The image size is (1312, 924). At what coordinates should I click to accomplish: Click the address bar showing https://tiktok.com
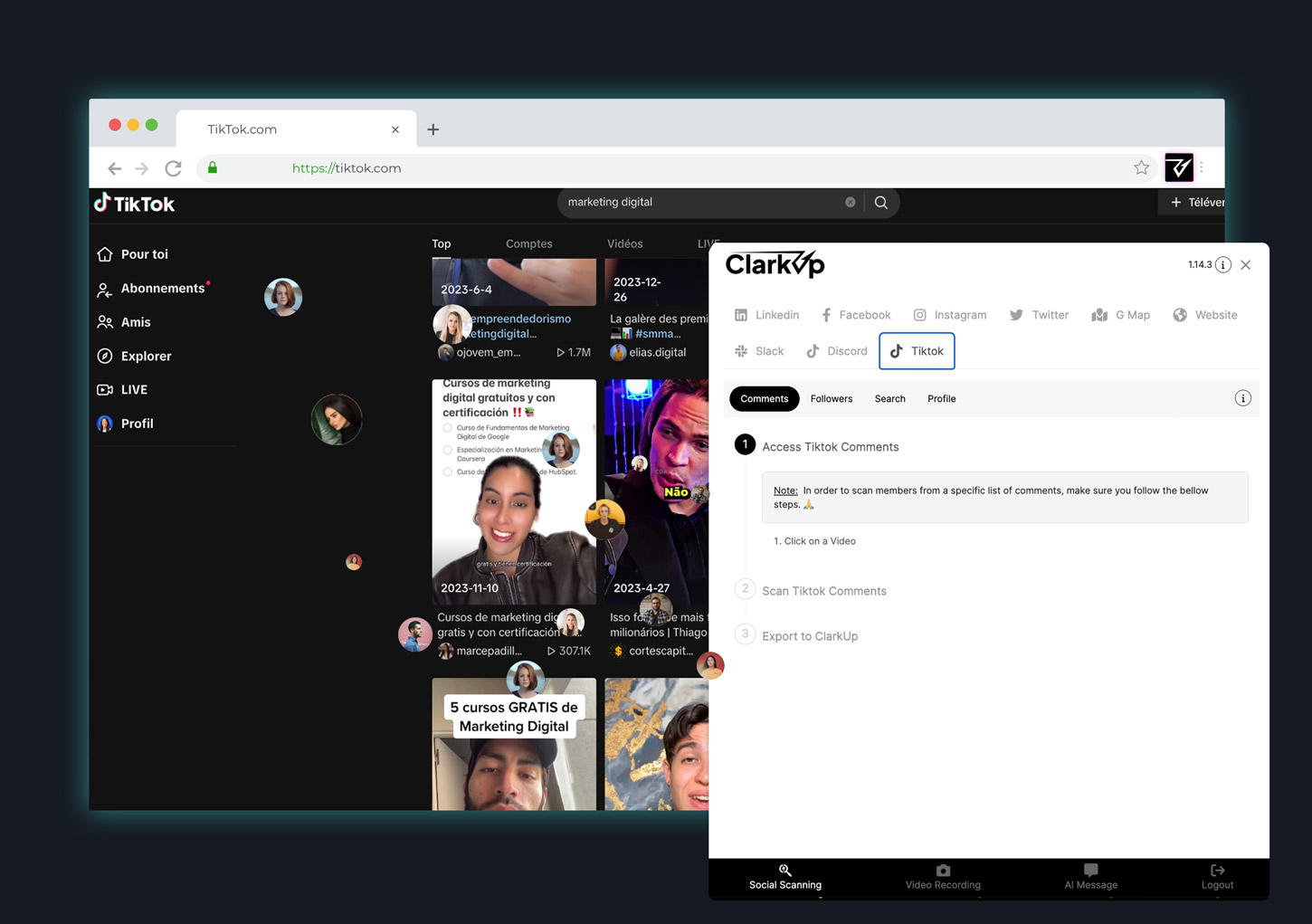(679, 168)
